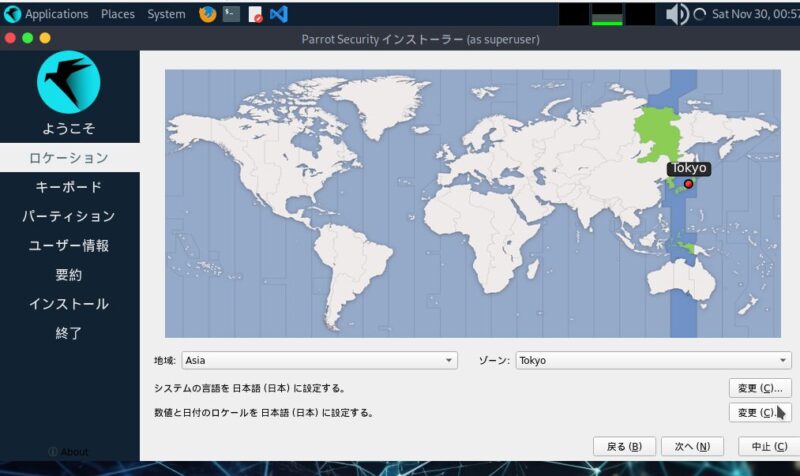The image size is (800, 476).
Task: Click the network monitor graph applet
Action: [607, 14]
